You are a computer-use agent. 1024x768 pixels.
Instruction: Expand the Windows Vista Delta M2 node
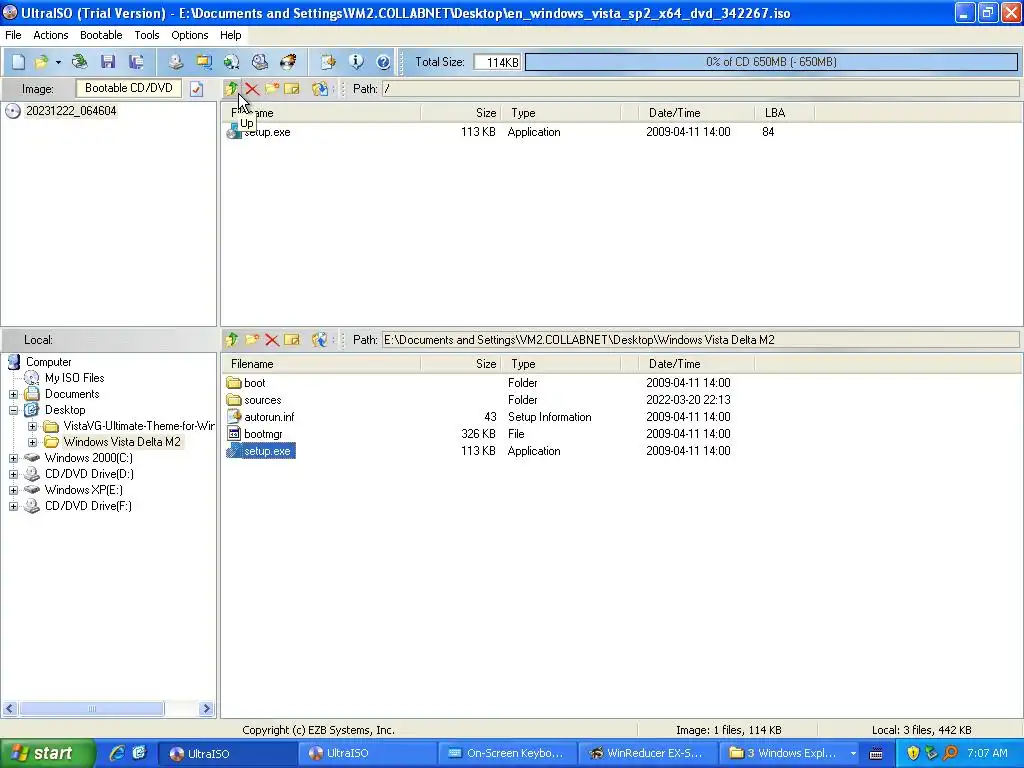pos(32,442)
